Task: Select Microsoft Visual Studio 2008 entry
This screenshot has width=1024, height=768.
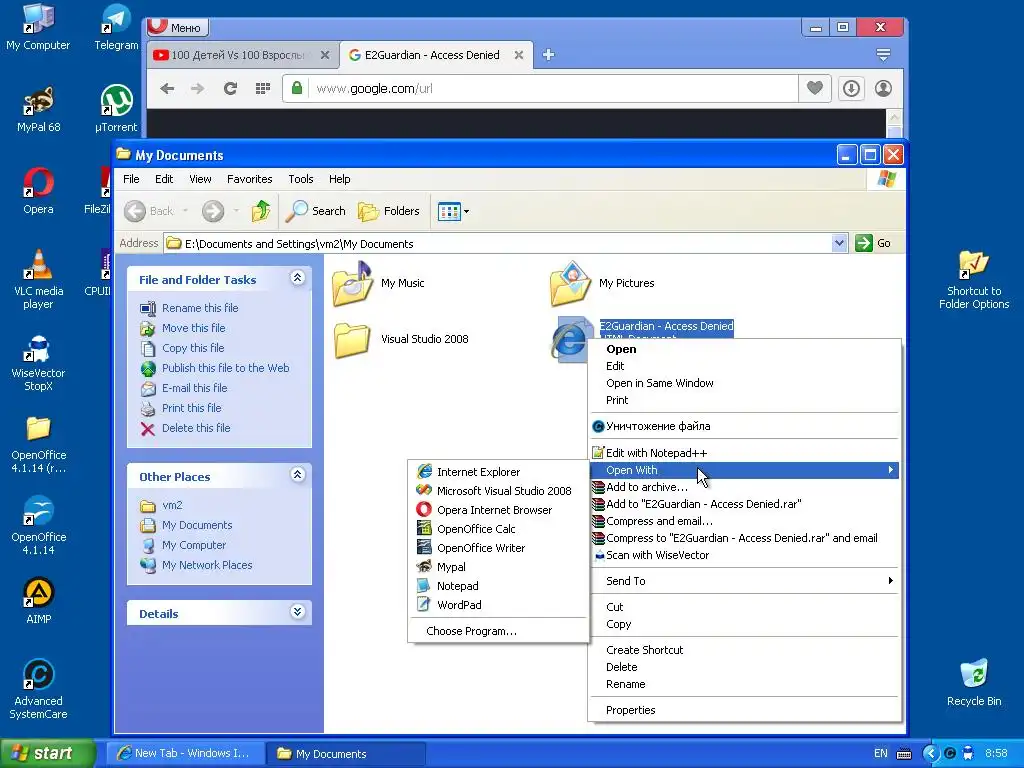Action: click(498, 491)
